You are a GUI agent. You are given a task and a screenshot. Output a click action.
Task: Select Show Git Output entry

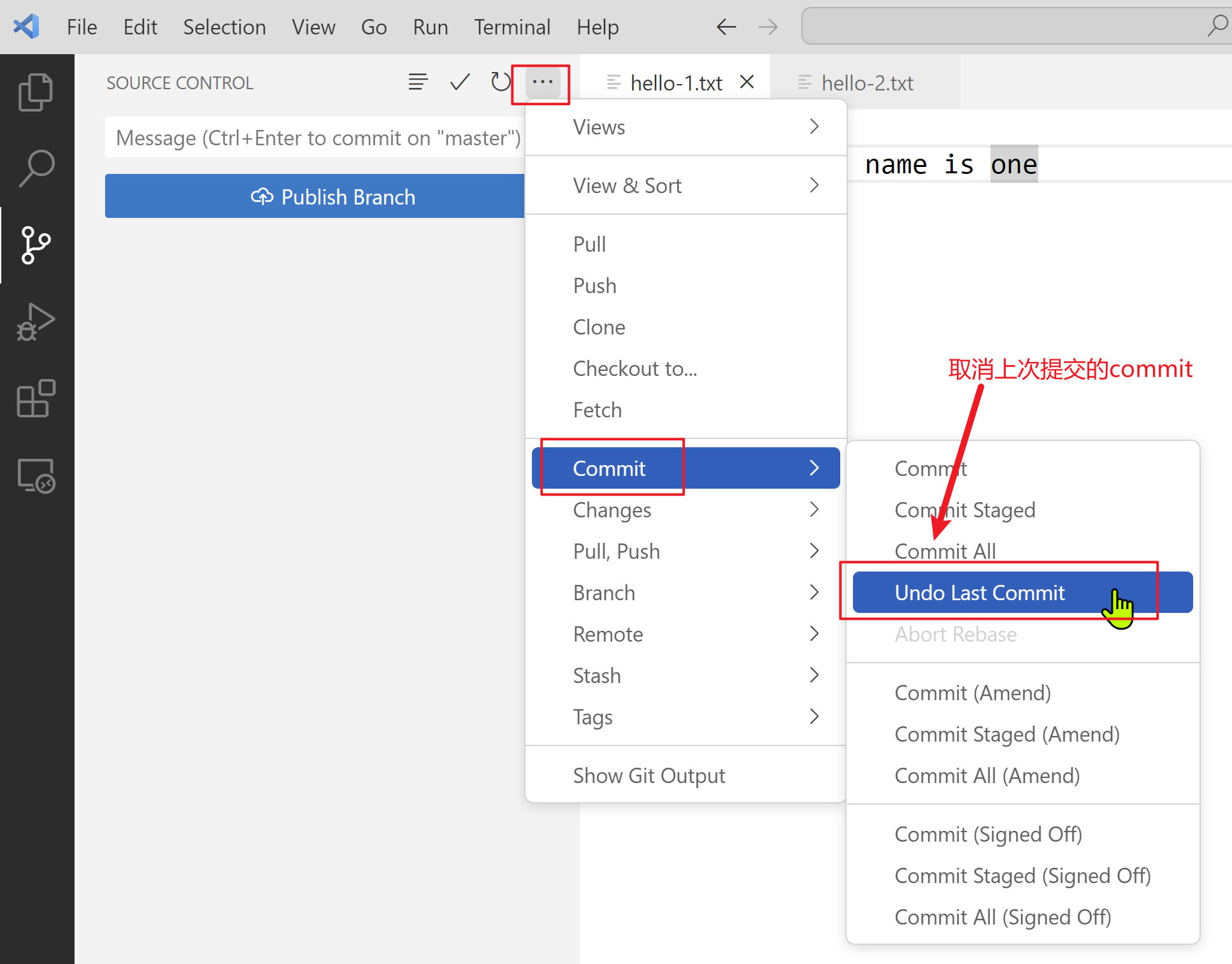click(x=648, y=775)
